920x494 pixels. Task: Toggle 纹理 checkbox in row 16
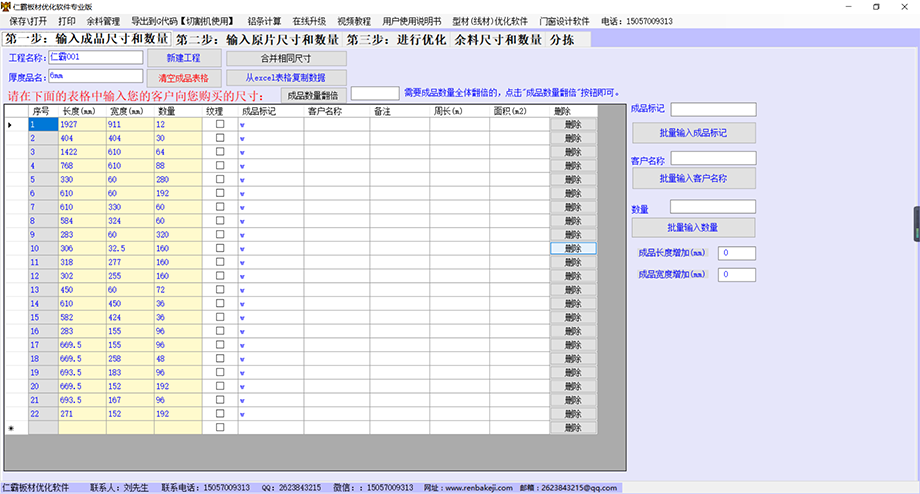tap(220, 331)
